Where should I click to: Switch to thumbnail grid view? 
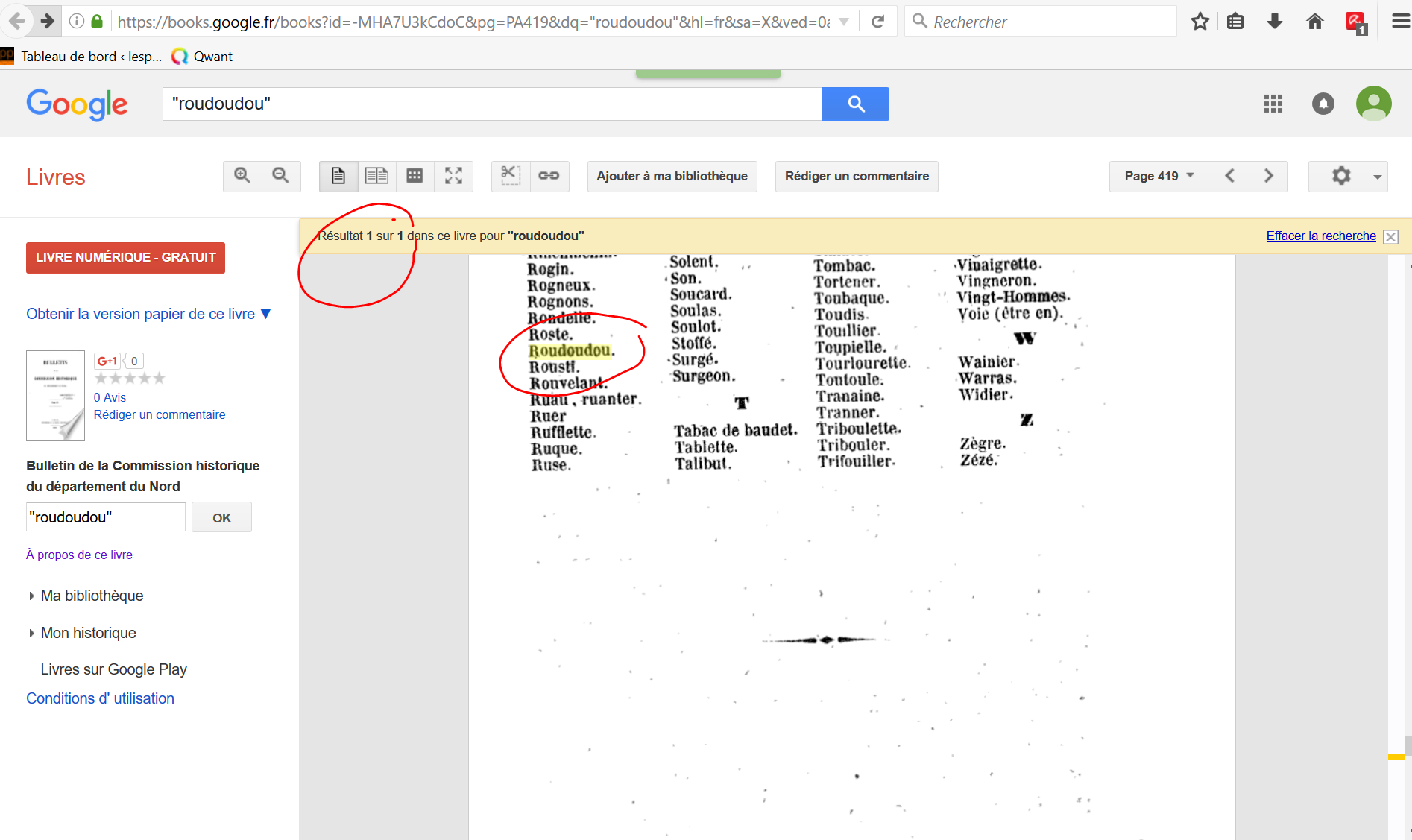pyautogui.click(x=415, y=176)
